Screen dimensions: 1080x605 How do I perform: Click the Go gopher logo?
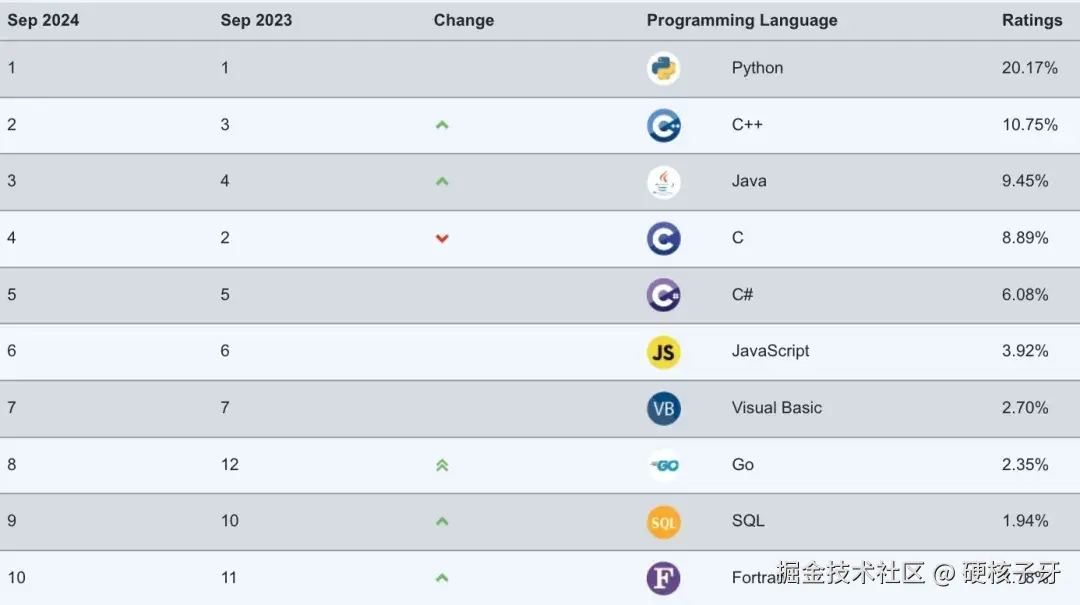tap(663, 465)
